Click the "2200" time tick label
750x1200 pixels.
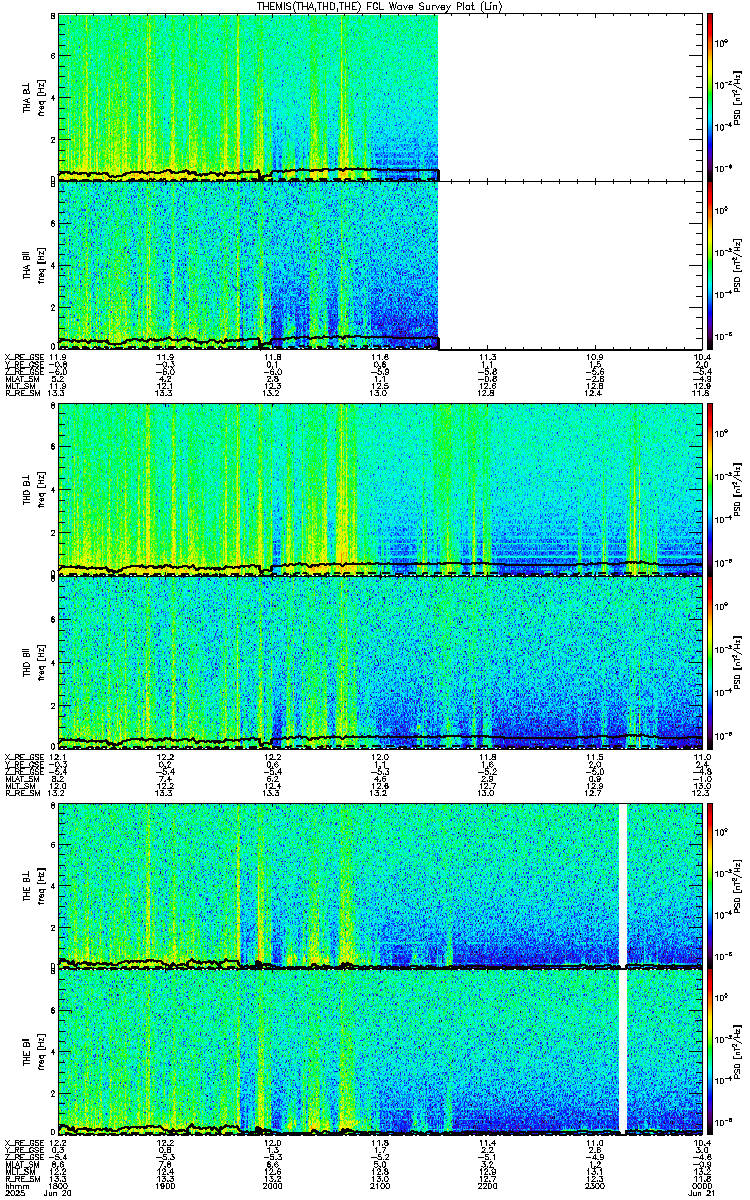point(487,1185)
